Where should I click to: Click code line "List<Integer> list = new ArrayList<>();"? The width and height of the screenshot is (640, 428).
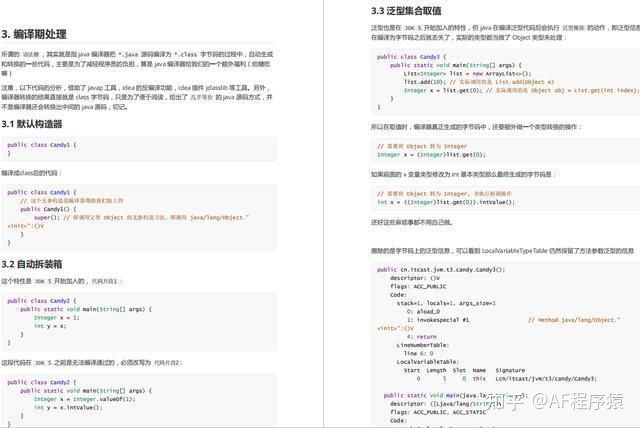[467, 73]
